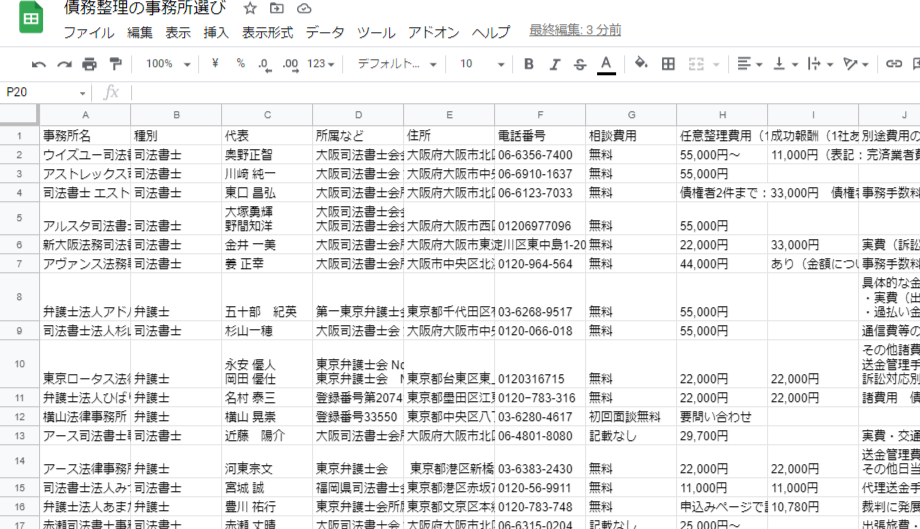920x529 pixels.
Task: Select the paint format roller tool
Action: coord(115,64)
